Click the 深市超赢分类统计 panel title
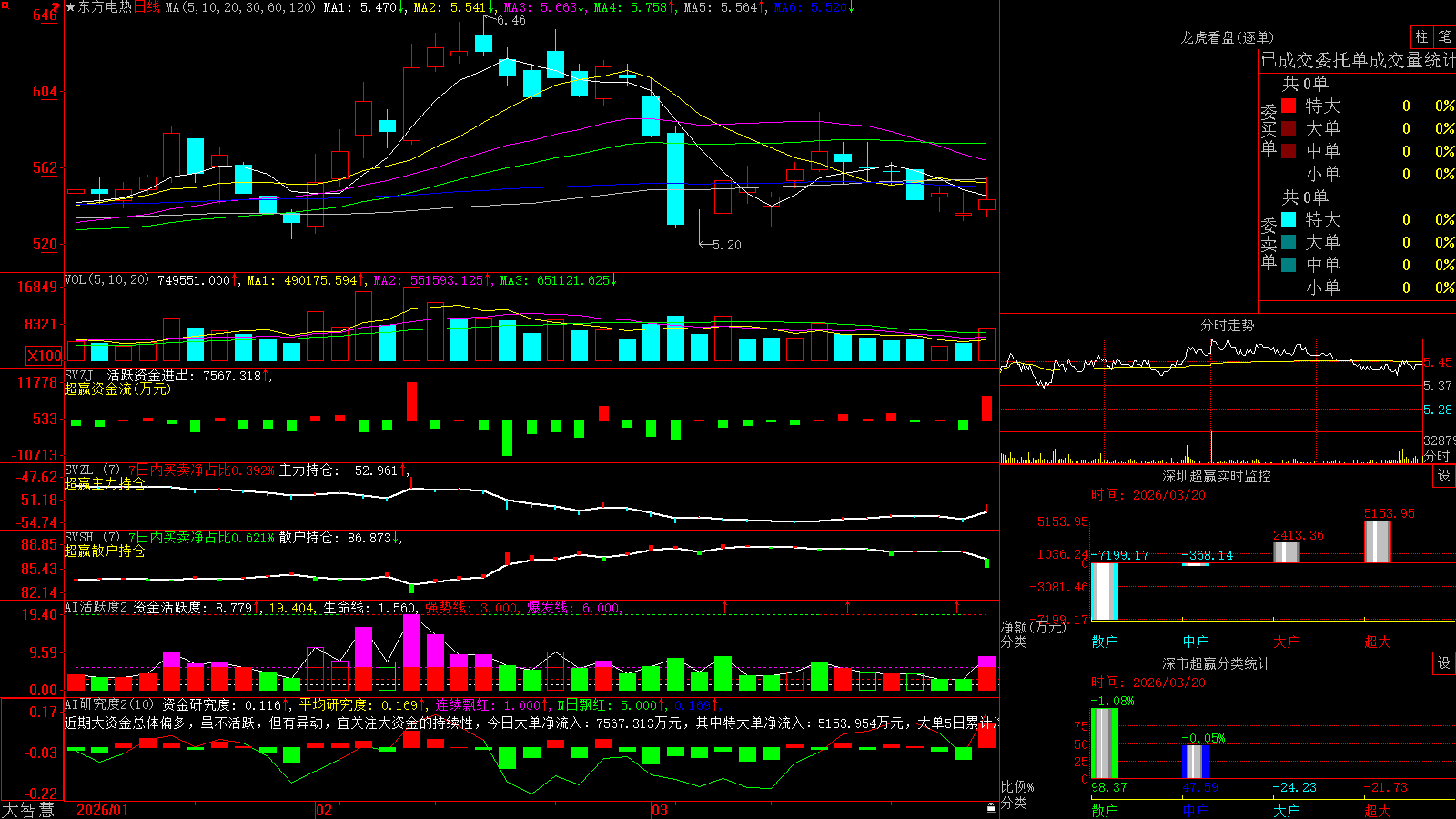The image size is (1456, 819). (x=1217, y=663)
